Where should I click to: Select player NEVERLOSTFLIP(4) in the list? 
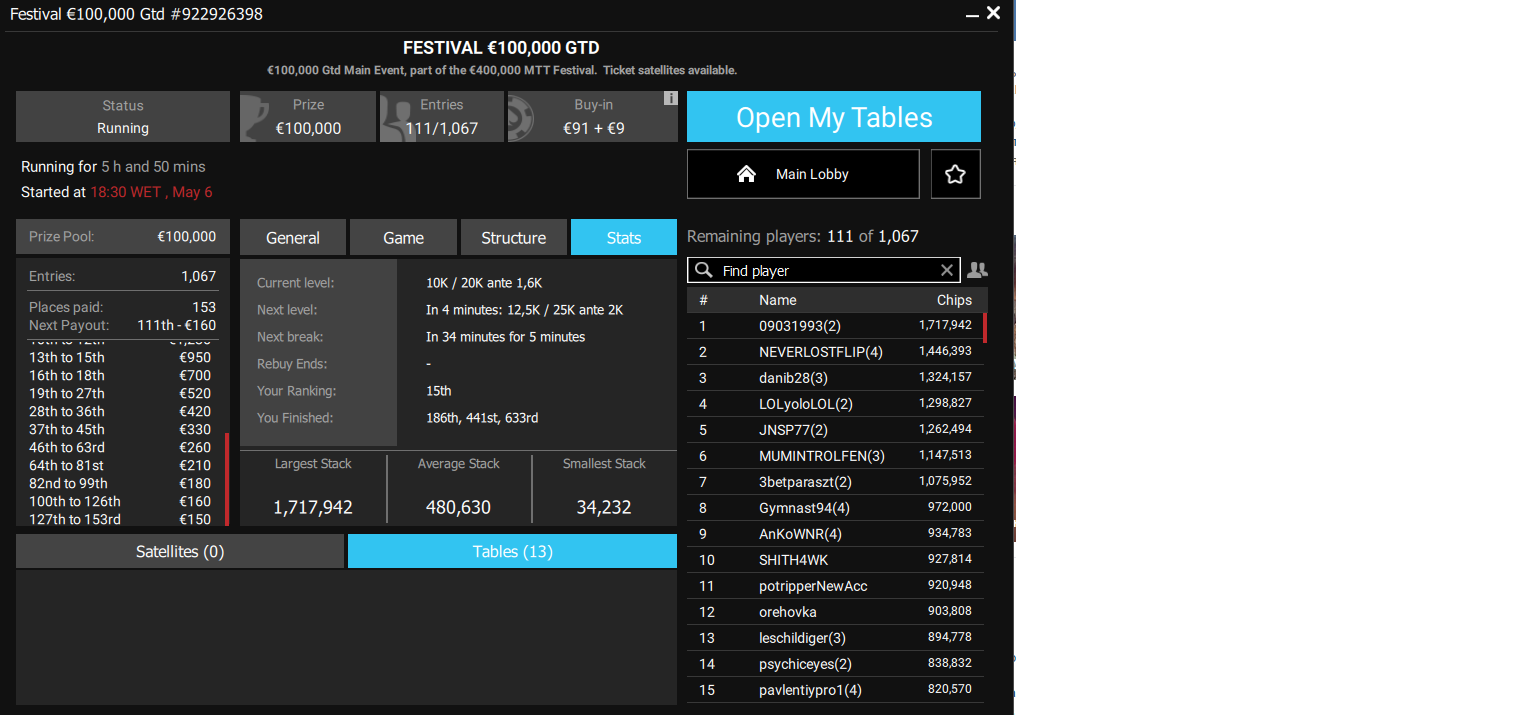coord(820,352)
